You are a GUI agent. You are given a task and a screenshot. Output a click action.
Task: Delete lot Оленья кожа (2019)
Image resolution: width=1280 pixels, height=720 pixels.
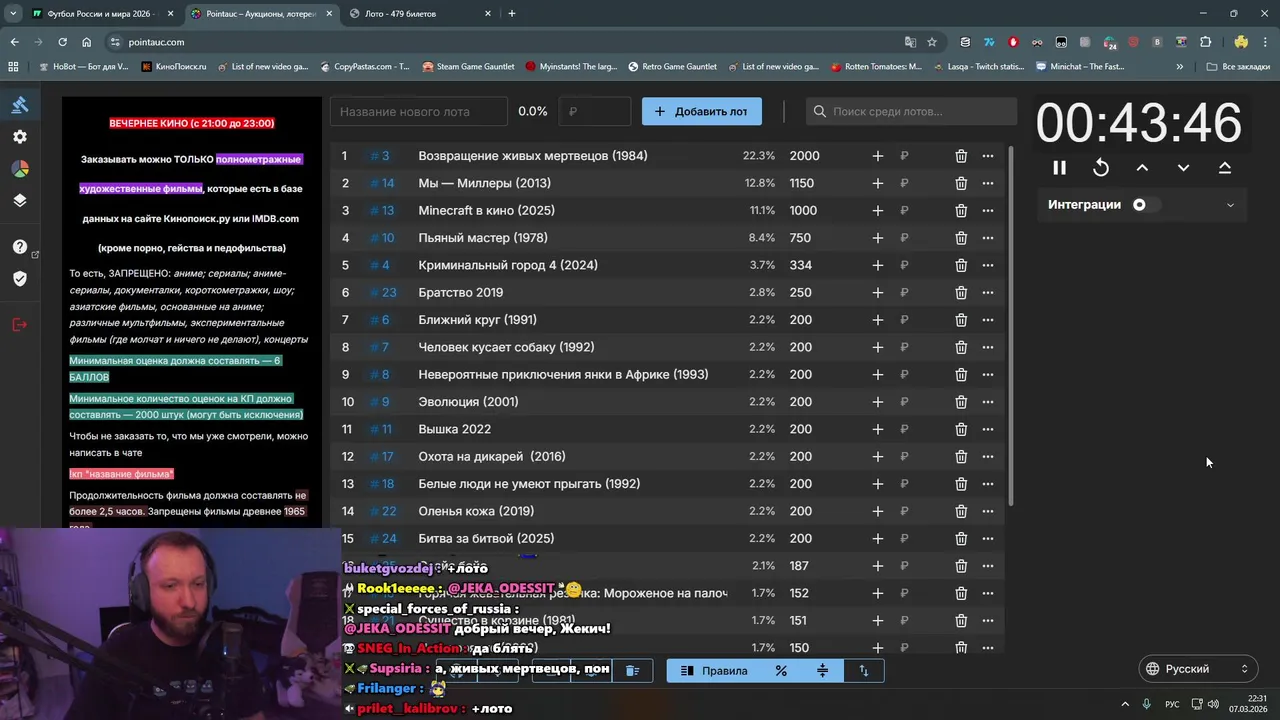coord(961,511)
